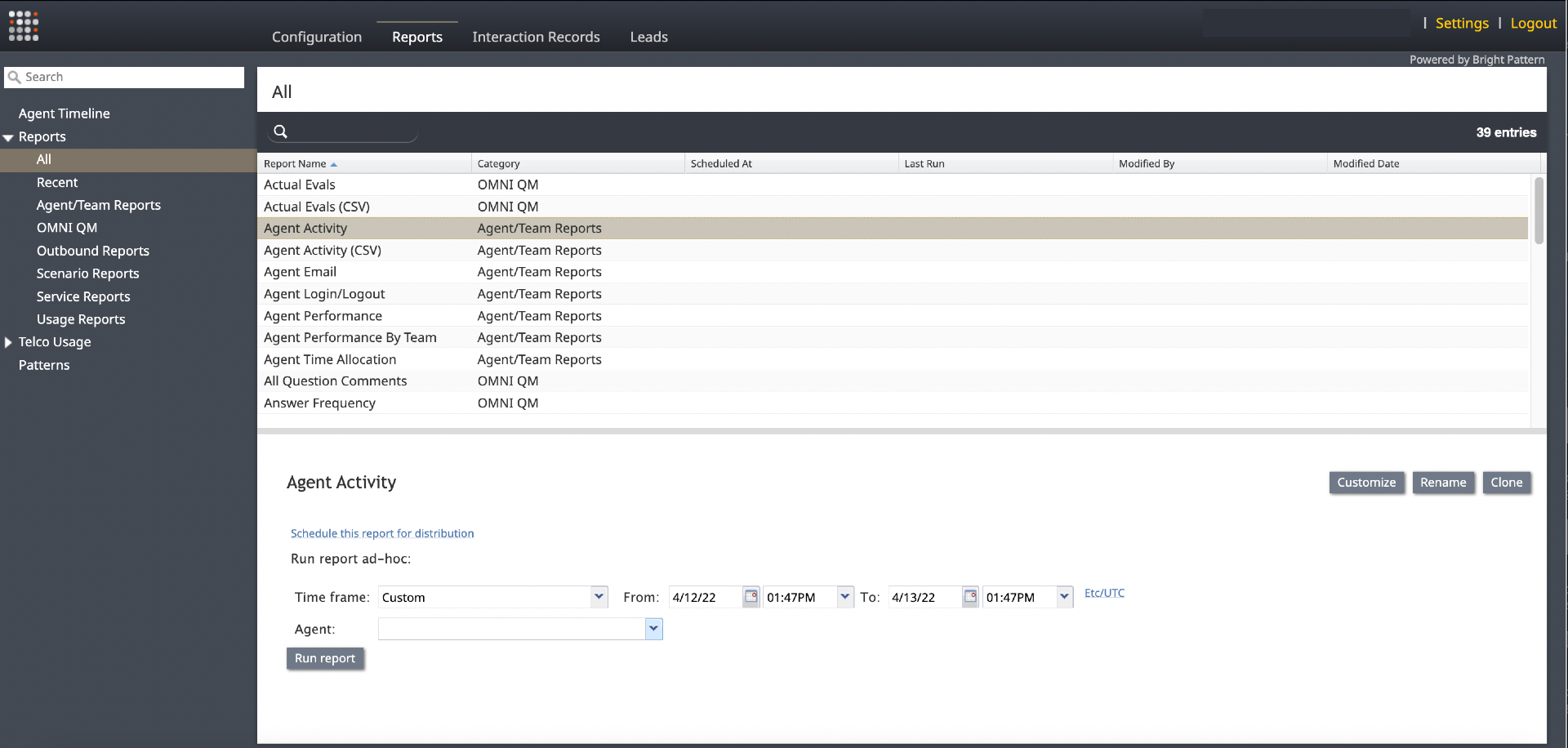Viewport: 1568px width, 748px height.
Task: Sort by Scheduled At column header
Action: [791, 163]
